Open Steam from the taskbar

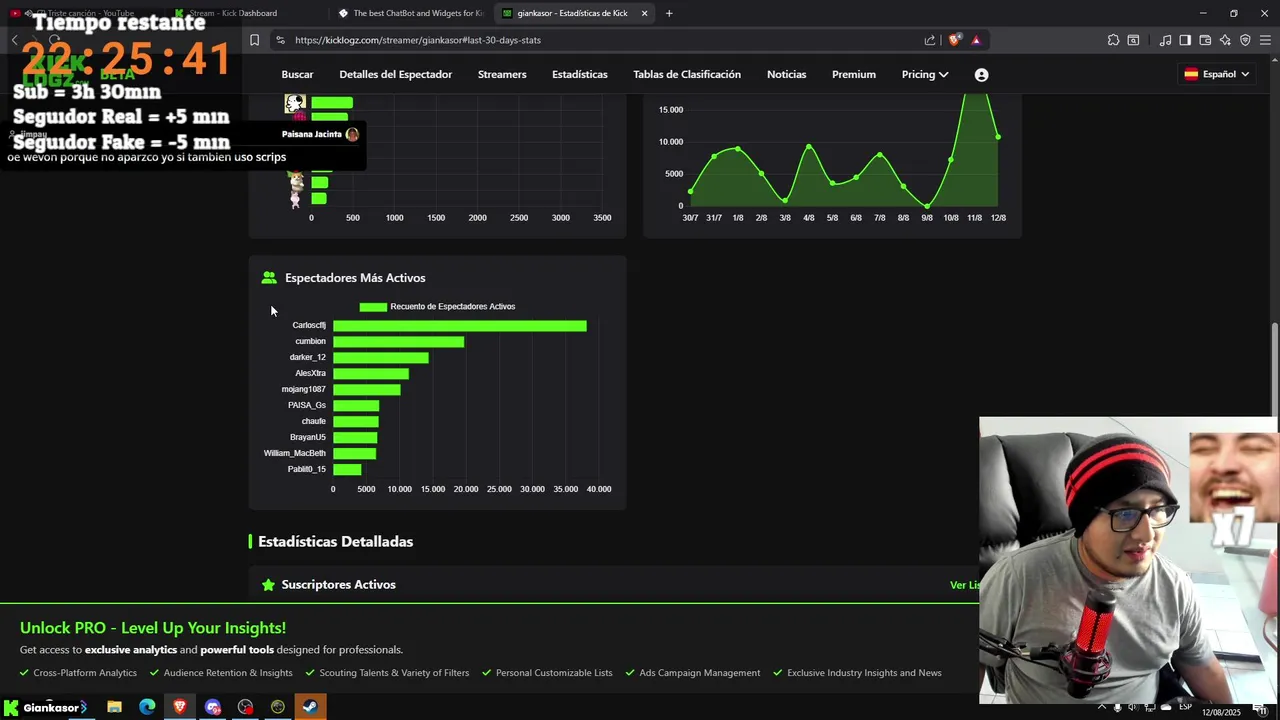tap(310, 707)
